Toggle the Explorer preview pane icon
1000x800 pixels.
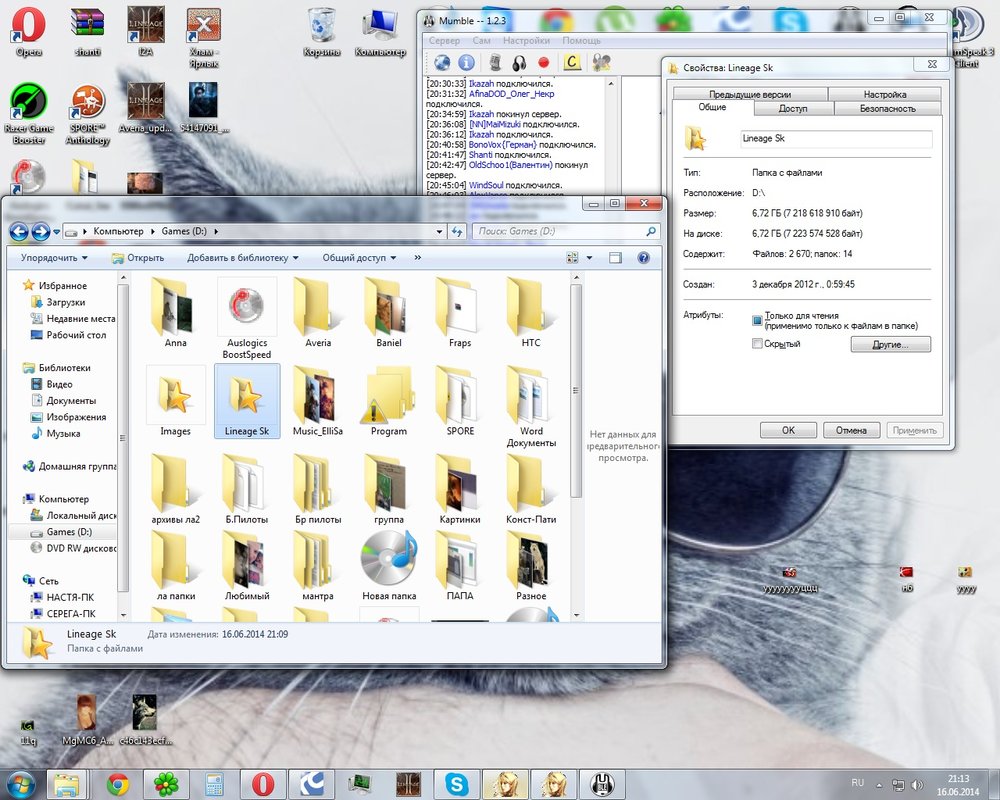616,258
